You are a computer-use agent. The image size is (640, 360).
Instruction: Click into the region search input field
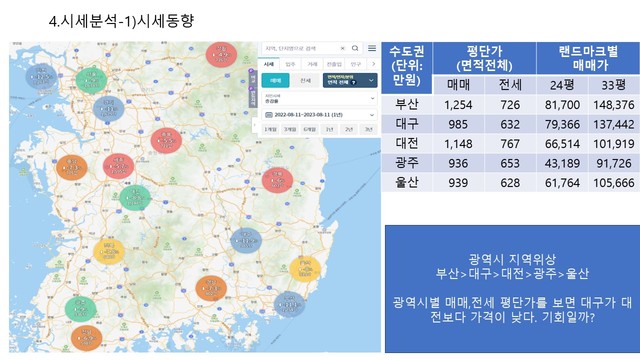click(301, 48)
